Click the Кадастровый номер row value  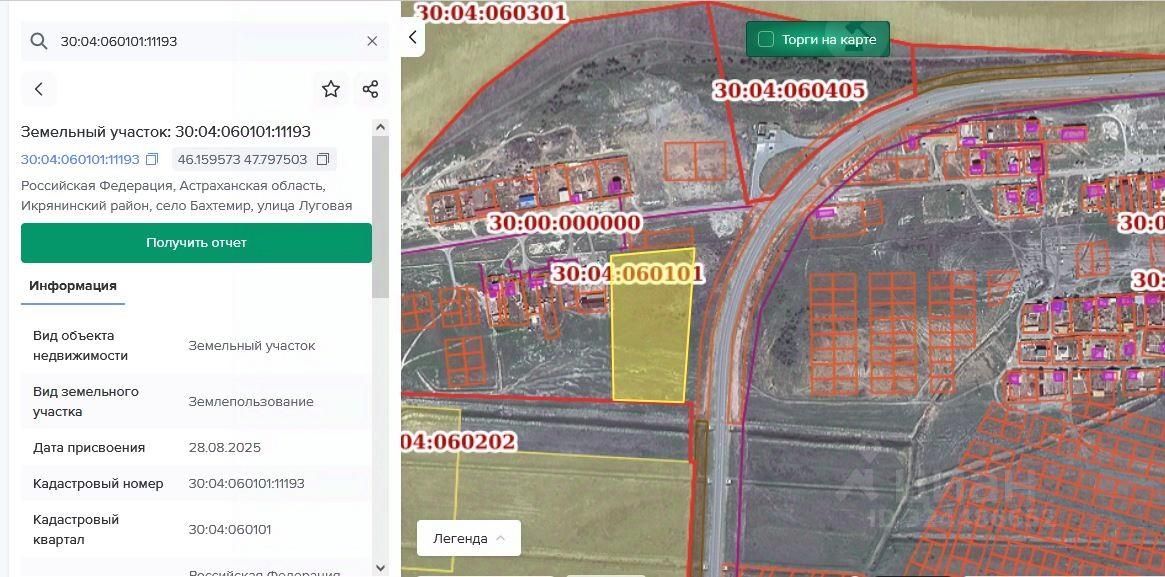247,483
